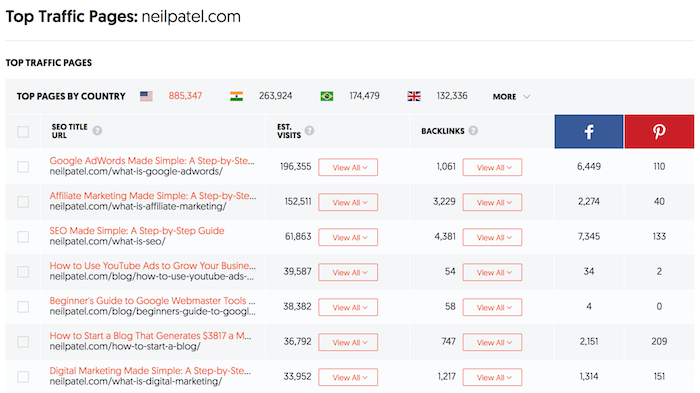Check the SEO Made Simple row checkbox

(23, 237)
